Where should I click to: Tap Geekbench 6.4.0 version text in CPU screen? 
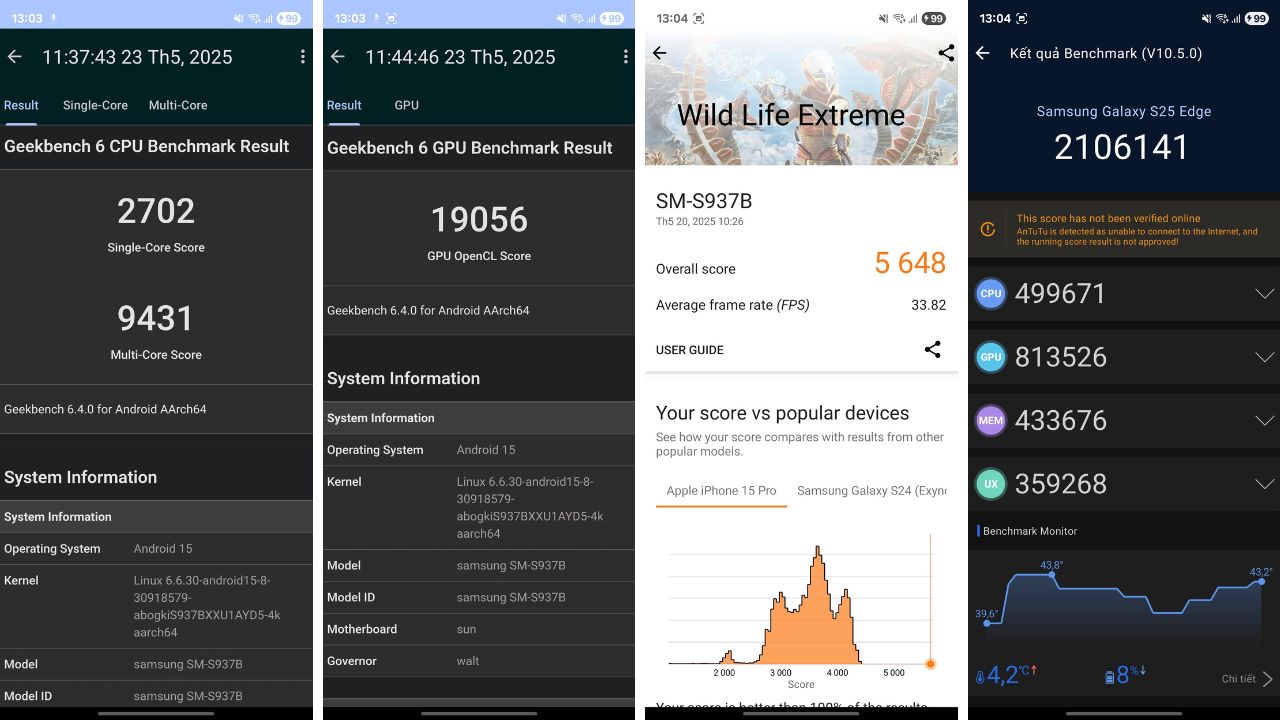point(105,409)
